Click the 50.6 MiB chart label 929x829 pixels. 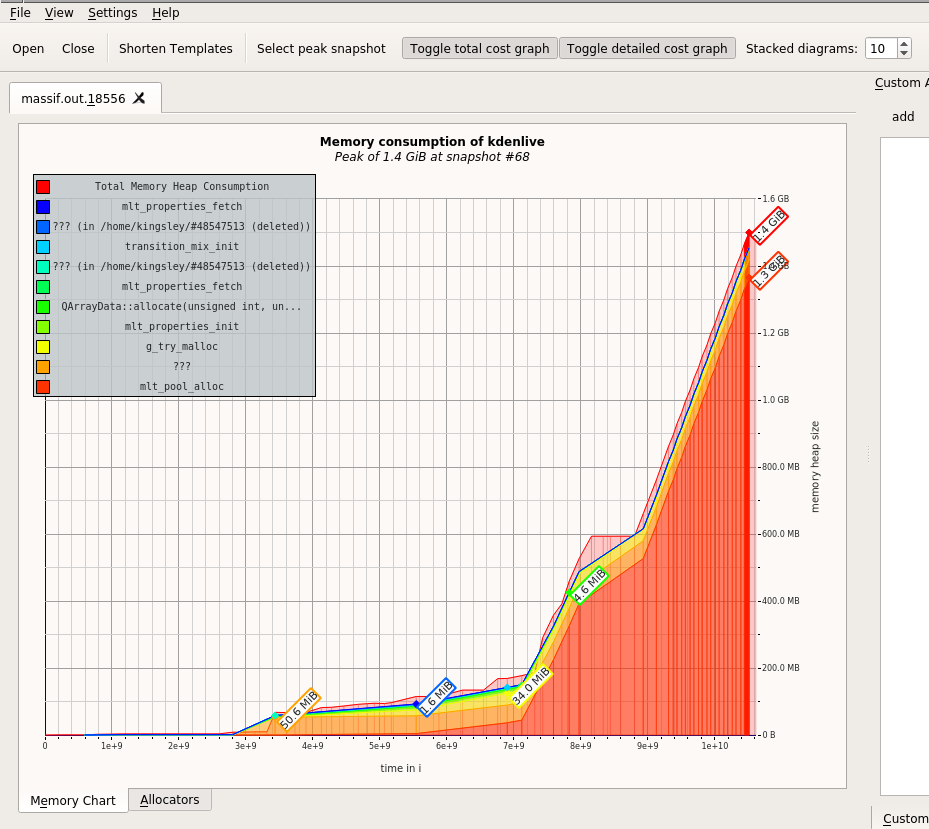coord(299,709)
